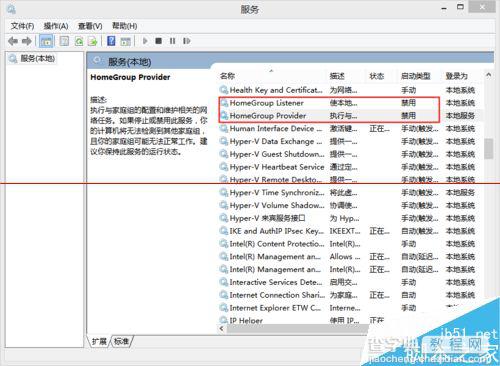Select the Interactive Services Dete... service
Viewport: 500px width, 366px height.
[x=276, y=282]
